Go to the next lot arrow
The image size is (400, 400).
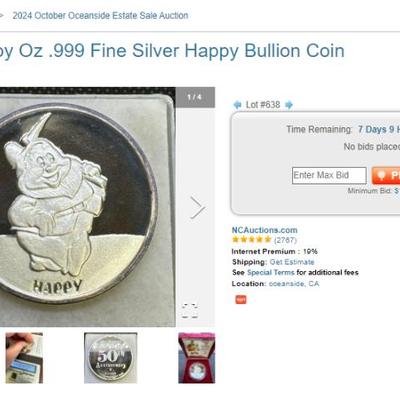pos(289,105)
